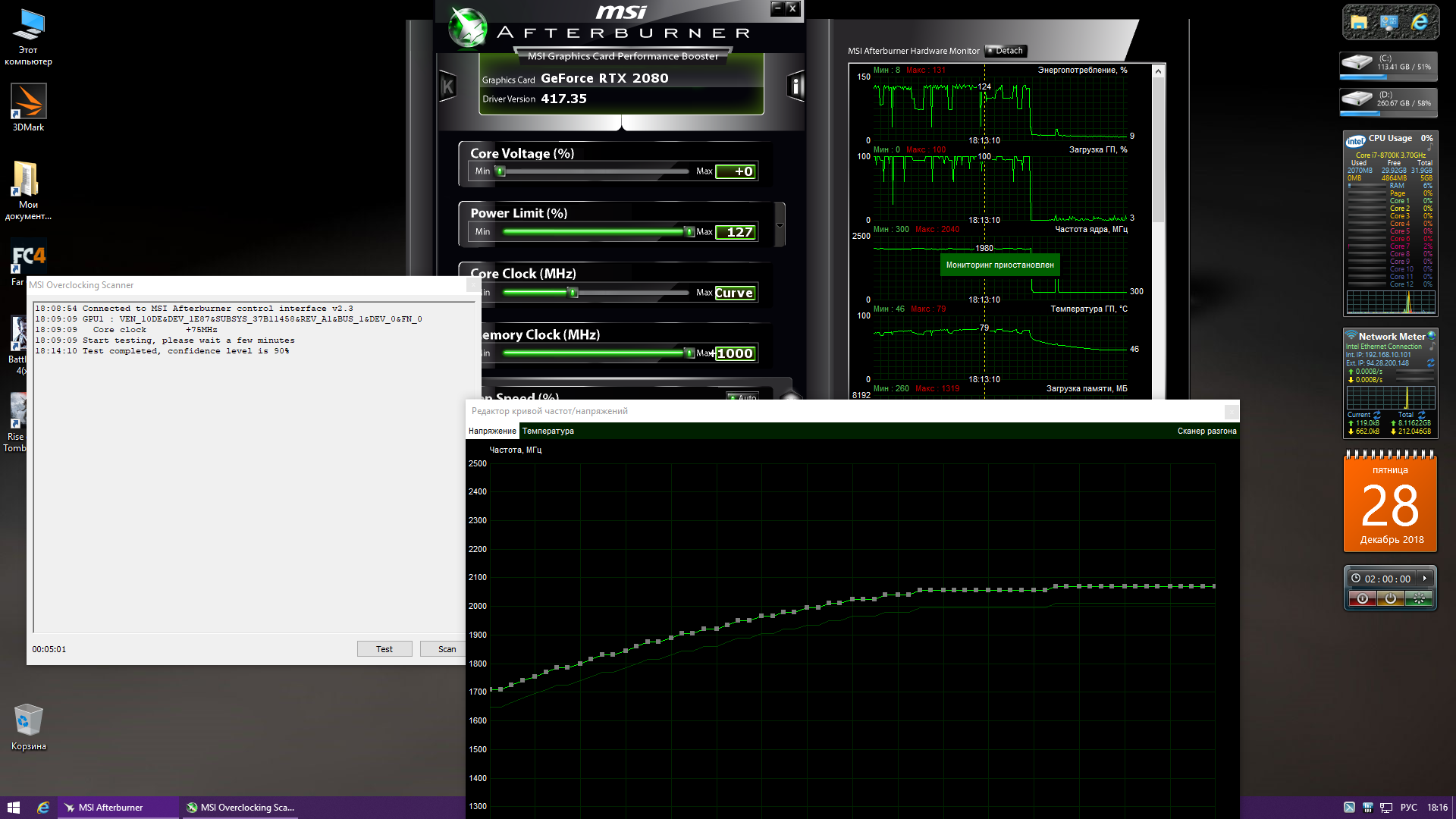Expand the Power Limit dropdown arrow
The width and height of the screenshot is (1456, 819).
(x=780, y=225)
